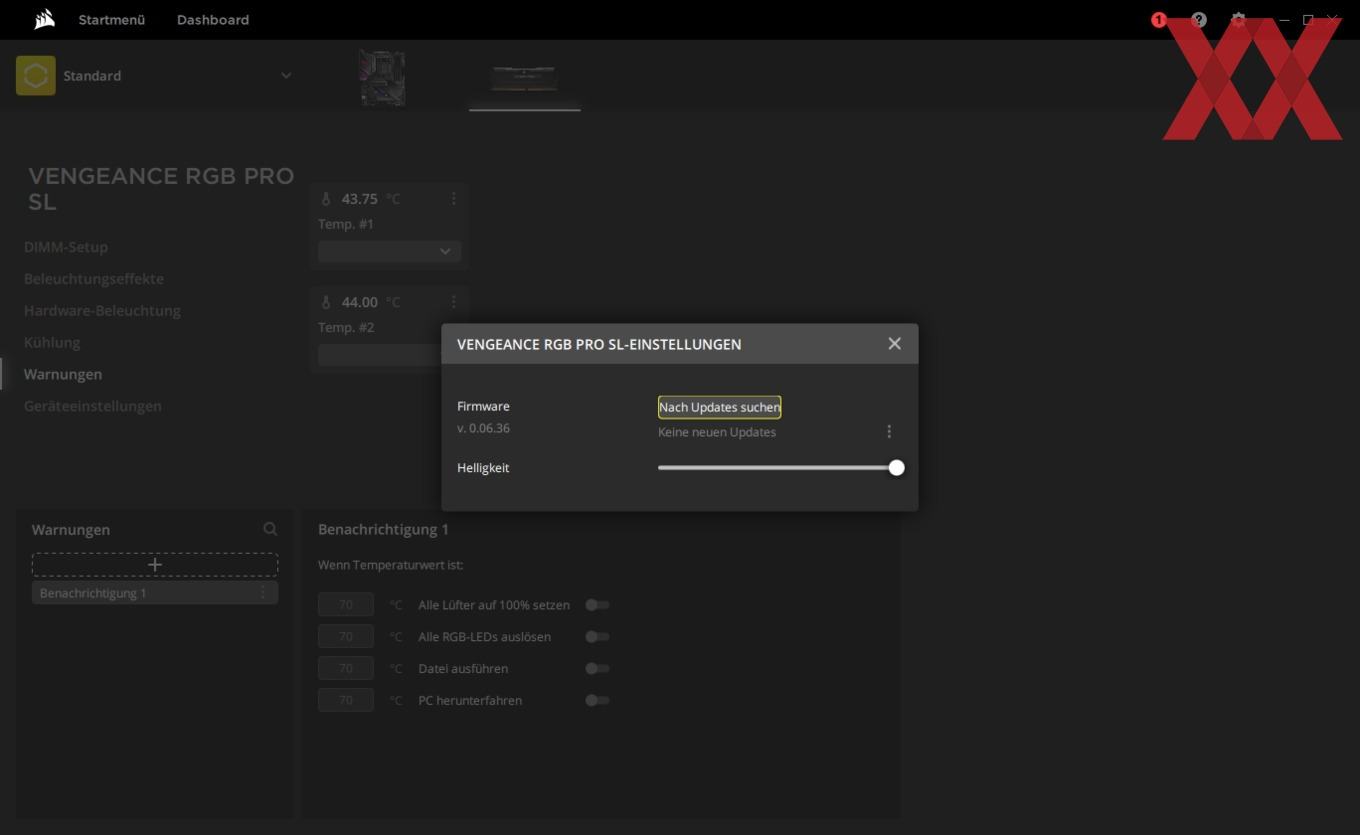1360x835 pixels.
Task: Open firmware update options three-dot menu
Action: pos(889,431)
